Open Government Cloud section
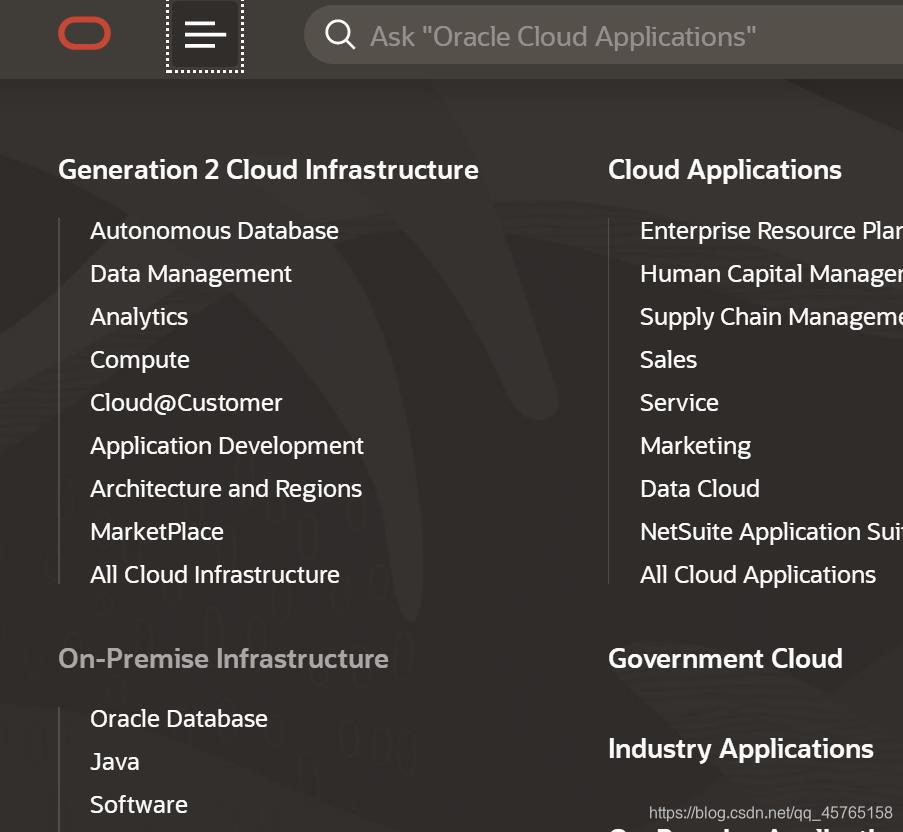 coord(725,659)
